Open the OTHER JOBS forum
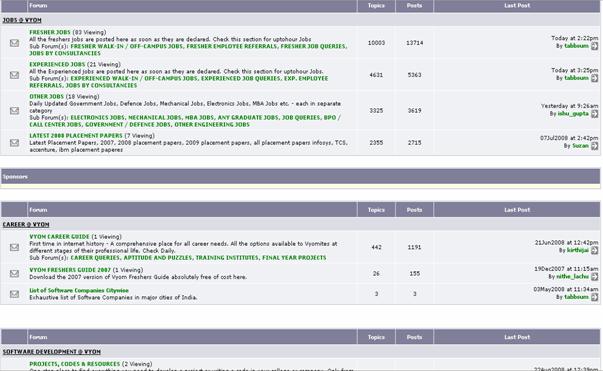Viewport: 603px width, 371px height. 47,96
